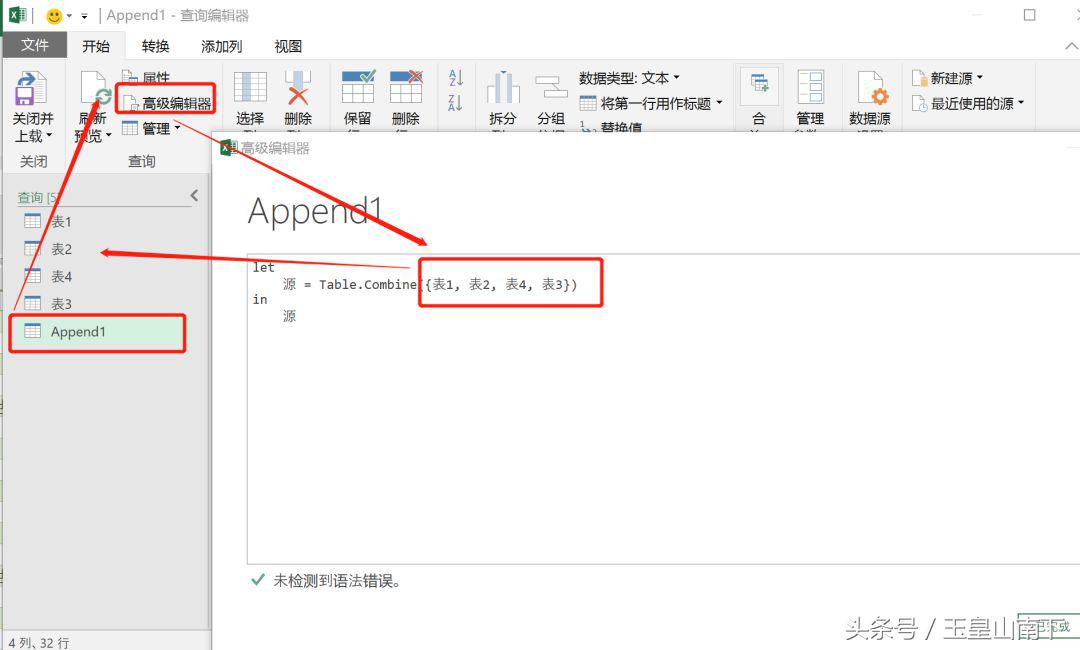Switch to the Home (开始) tab
The image size is (1080, 650).
pyautogui.click(x=96, y=46)
